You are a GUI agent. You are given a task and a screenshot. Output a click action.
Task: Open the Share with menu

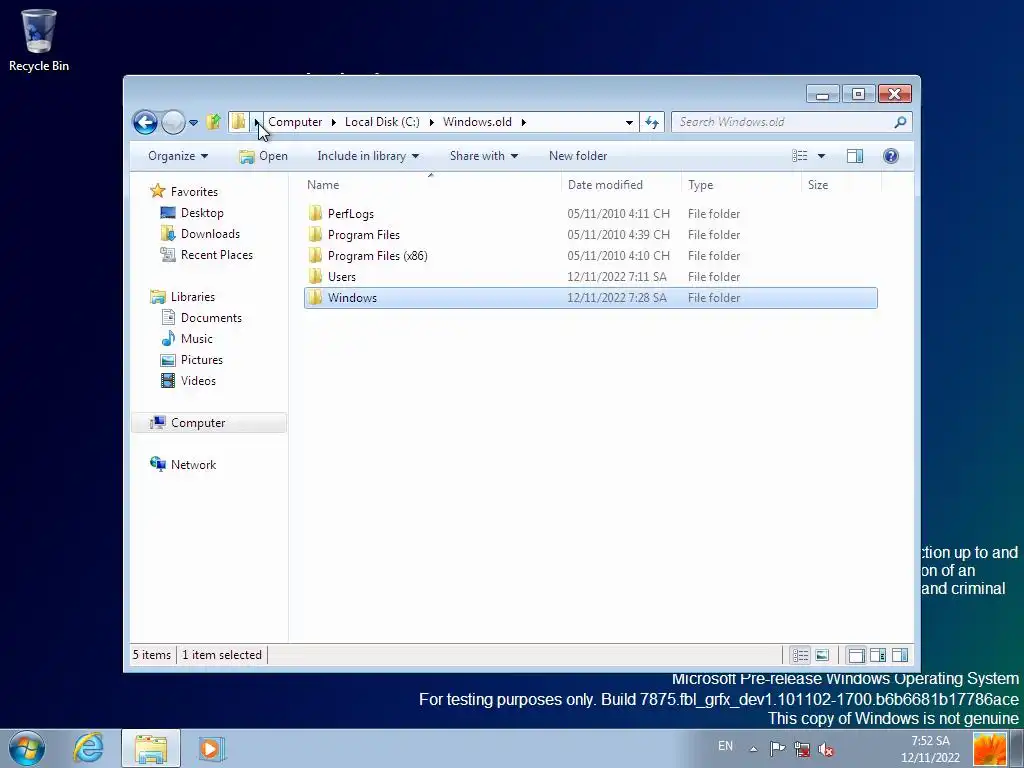[x=483, y=156]
